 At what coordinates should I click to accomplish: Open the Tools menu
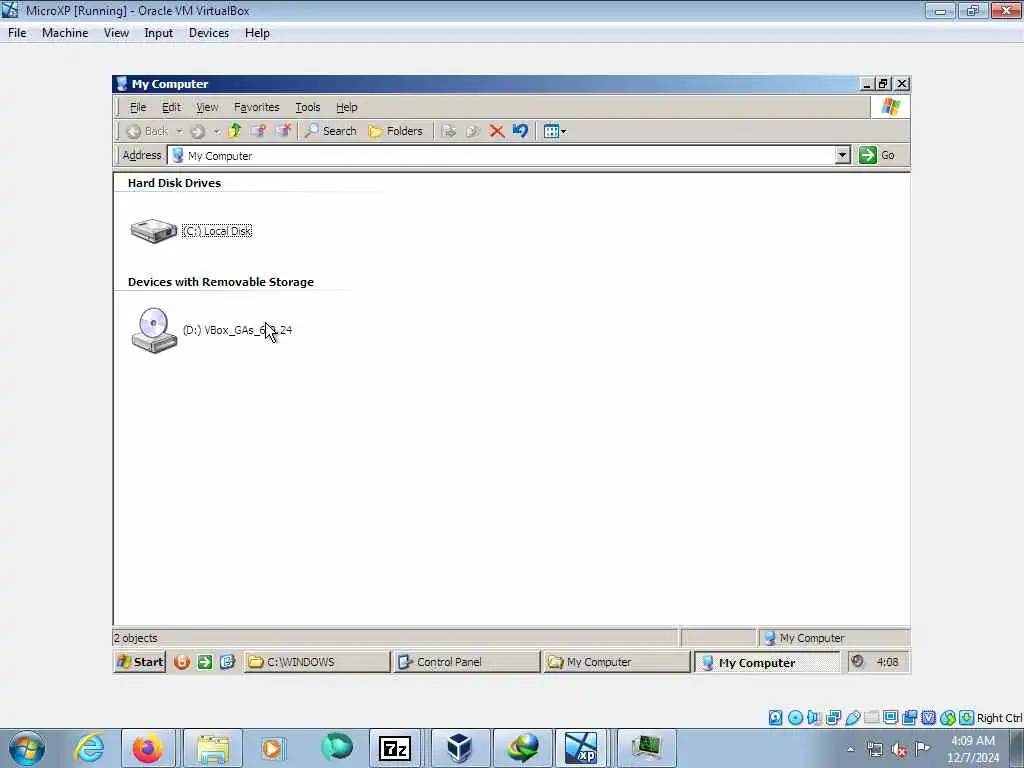308,107
